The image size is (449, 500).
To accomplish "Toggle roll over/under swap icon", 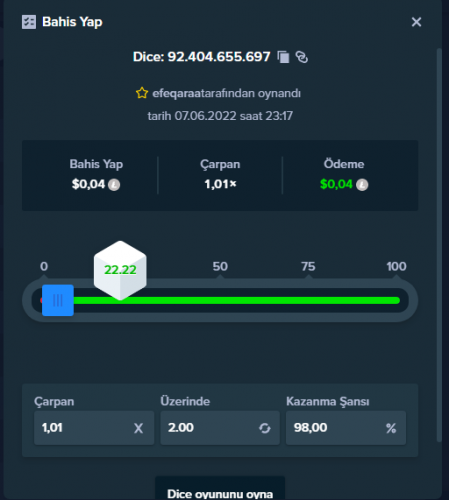I will pyautogui.click(x=265, y=428).
